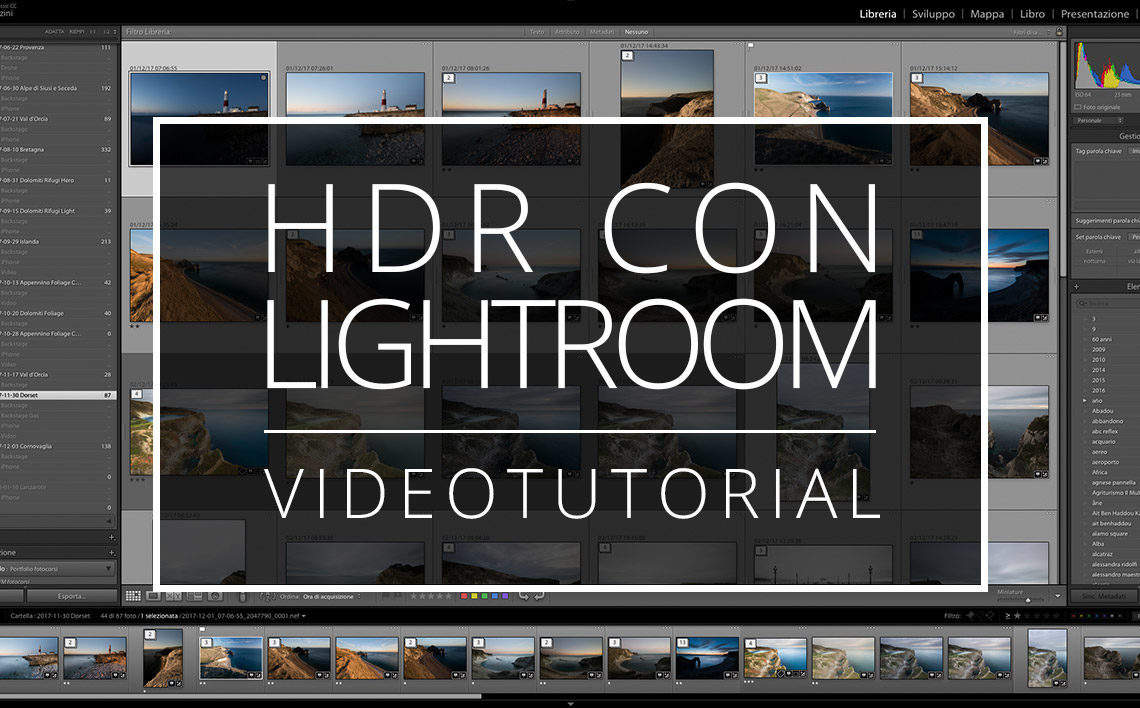Open the Personale preset dropdown
This screenshot has height=708, width=1140.
click(1099, 121)
